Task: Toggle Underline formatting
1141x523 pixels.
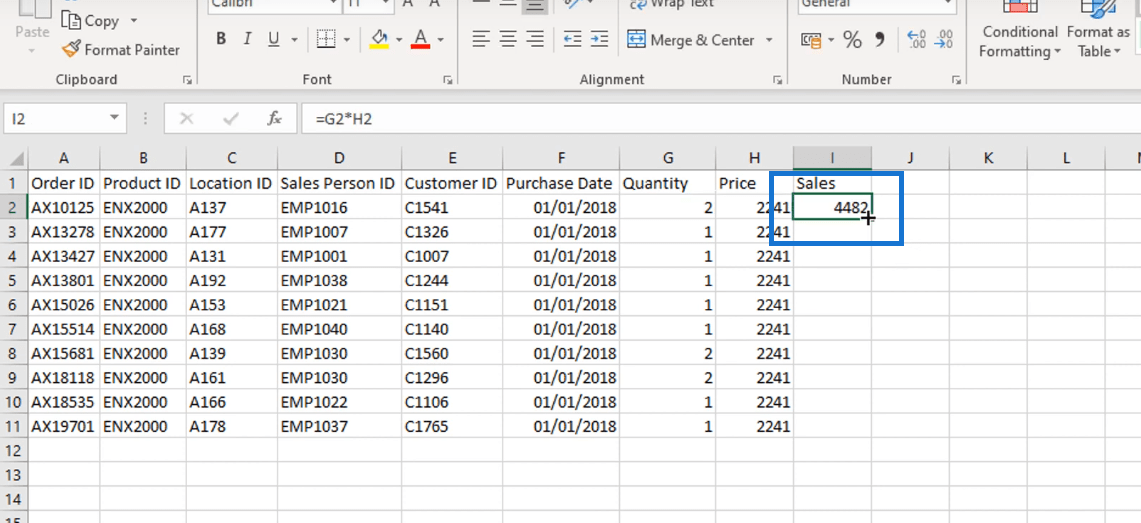Action: point(274,39)
